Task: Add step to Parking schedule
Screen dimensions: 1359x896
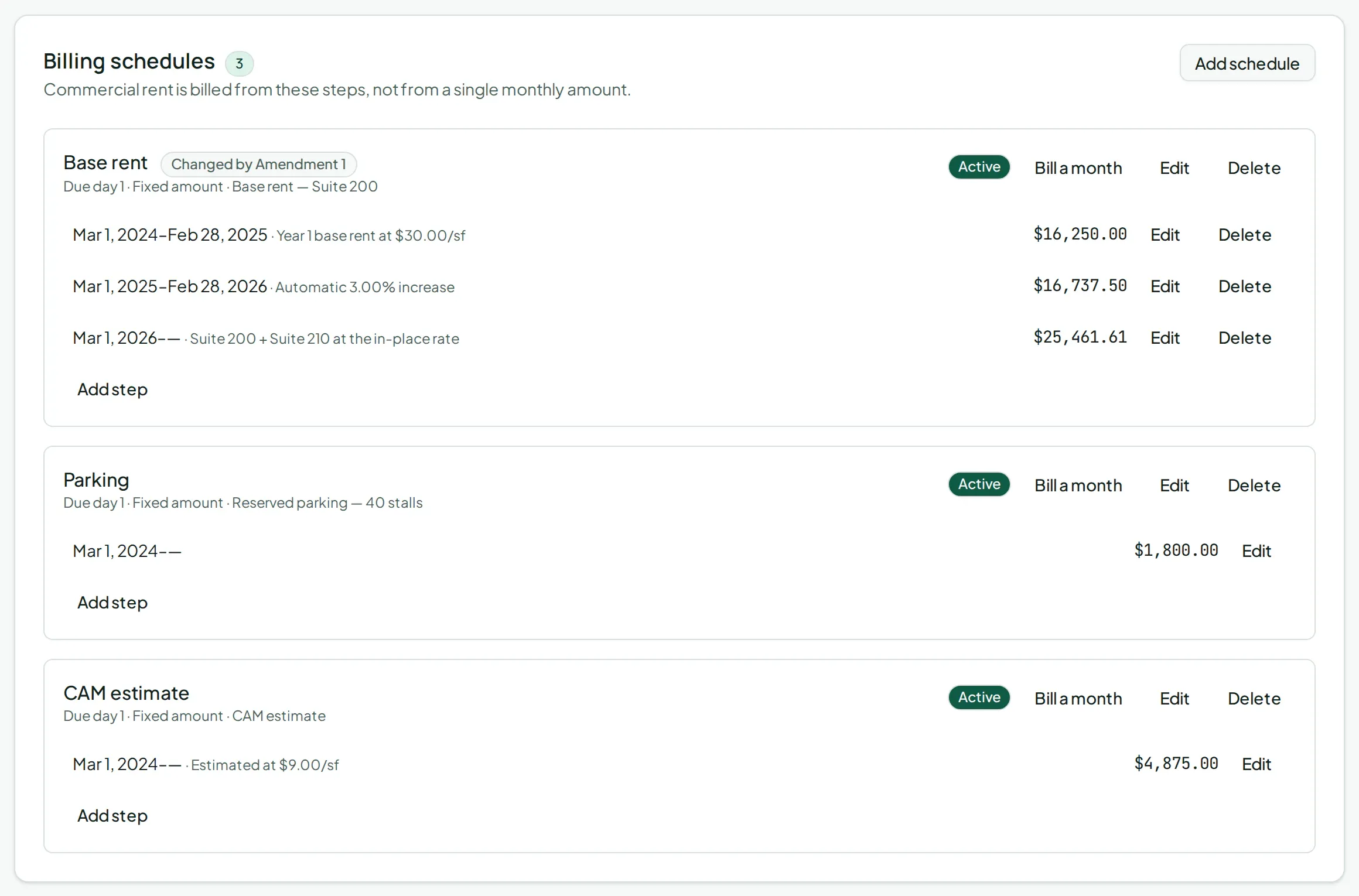Action: pyautogui.click(x=112, y=603)
